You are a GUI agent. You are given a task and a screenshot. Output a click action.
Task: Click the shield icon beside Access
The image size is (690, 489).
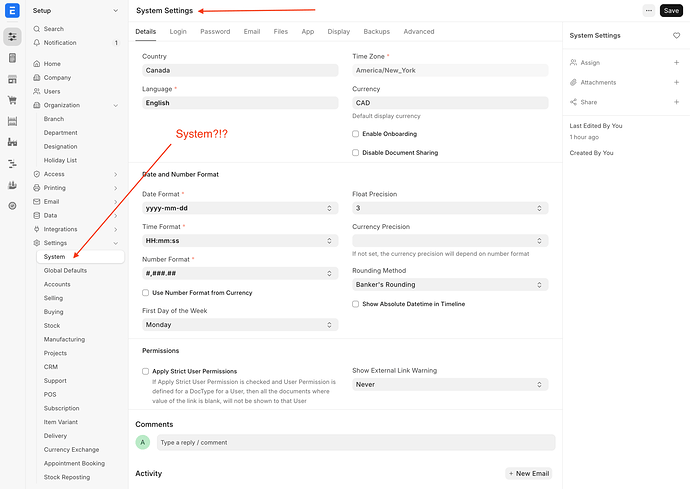click(x=37, y=174)
